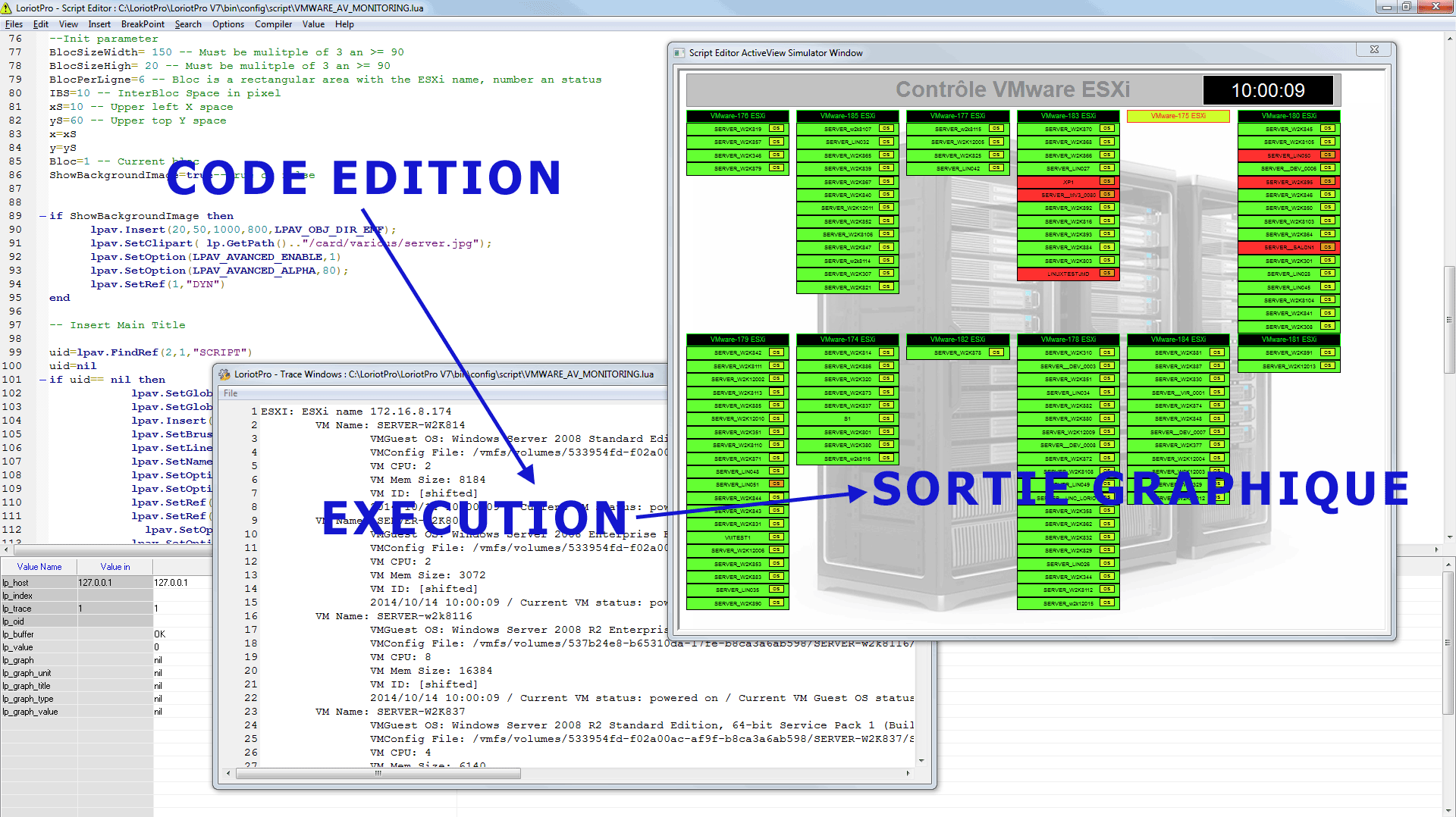Click code line 99 with FindRef
Image resolution: width=1456 pixels, height=817 pixels.
(150, 352)
